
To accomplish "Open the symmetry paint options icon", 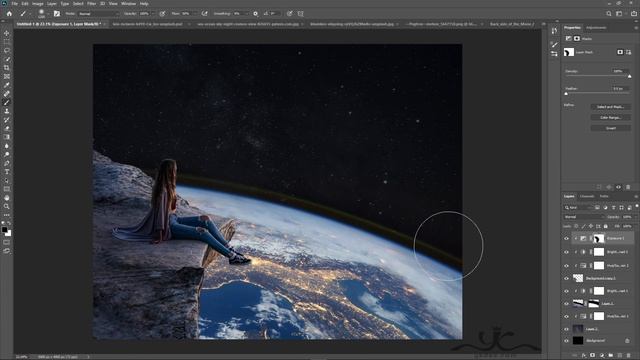I will pos(301,13).
